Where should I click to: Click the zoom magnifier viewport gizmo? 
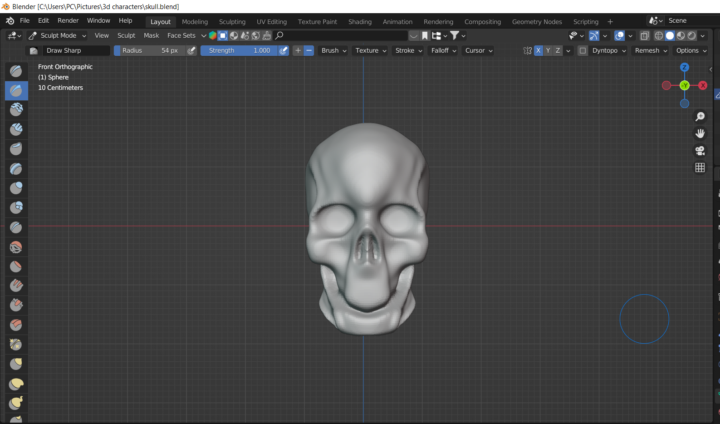click(700, 117)
